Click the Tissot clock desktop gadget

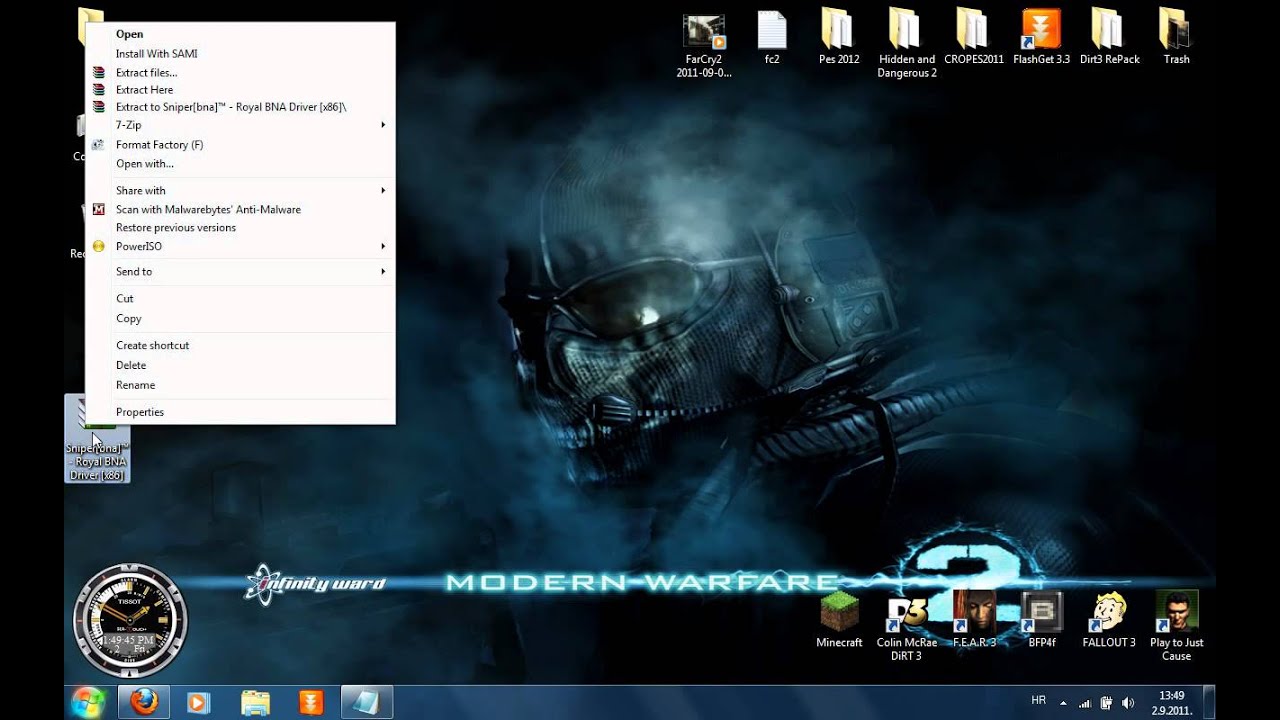point(130,621)
